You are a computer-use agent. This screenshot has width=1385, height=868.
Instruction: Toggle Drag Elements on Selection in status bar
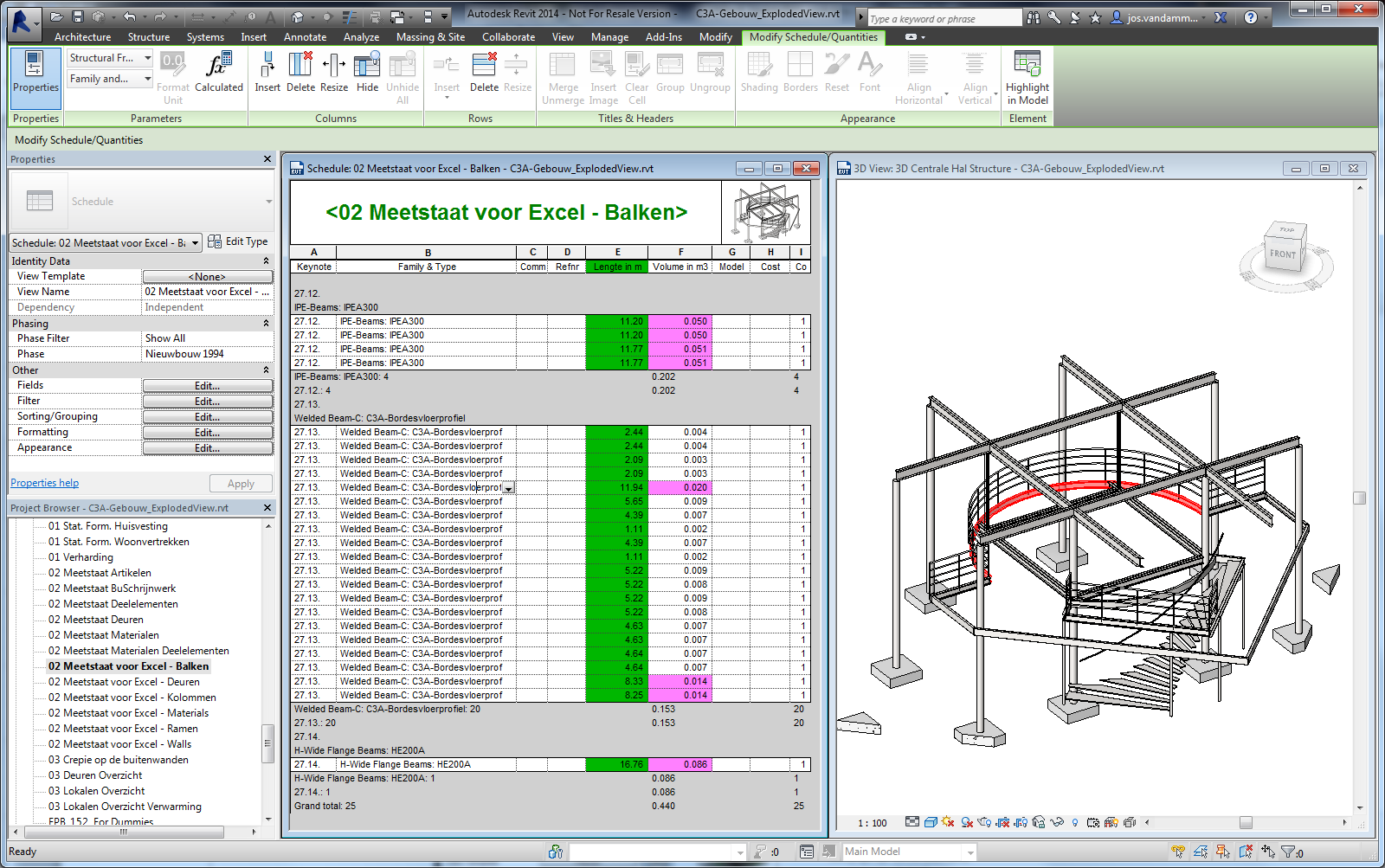click(1268, 852)
